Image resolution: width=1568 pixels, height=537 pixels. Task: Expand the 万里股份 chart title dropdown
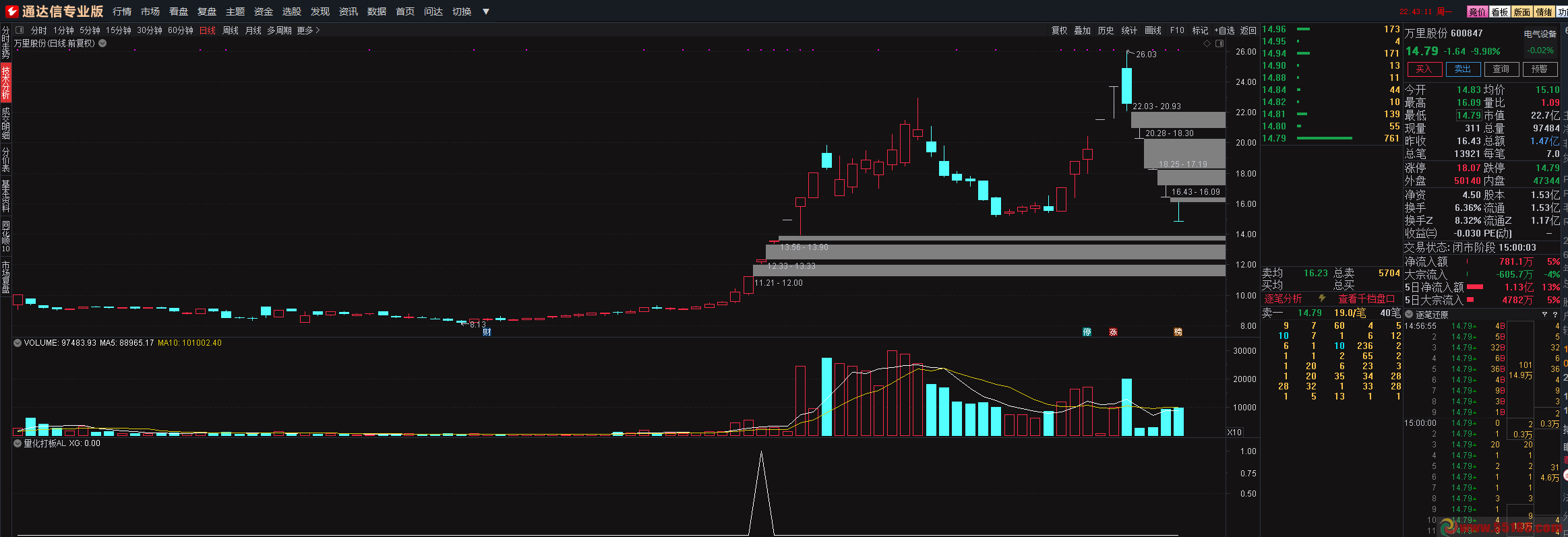(102, 43)
